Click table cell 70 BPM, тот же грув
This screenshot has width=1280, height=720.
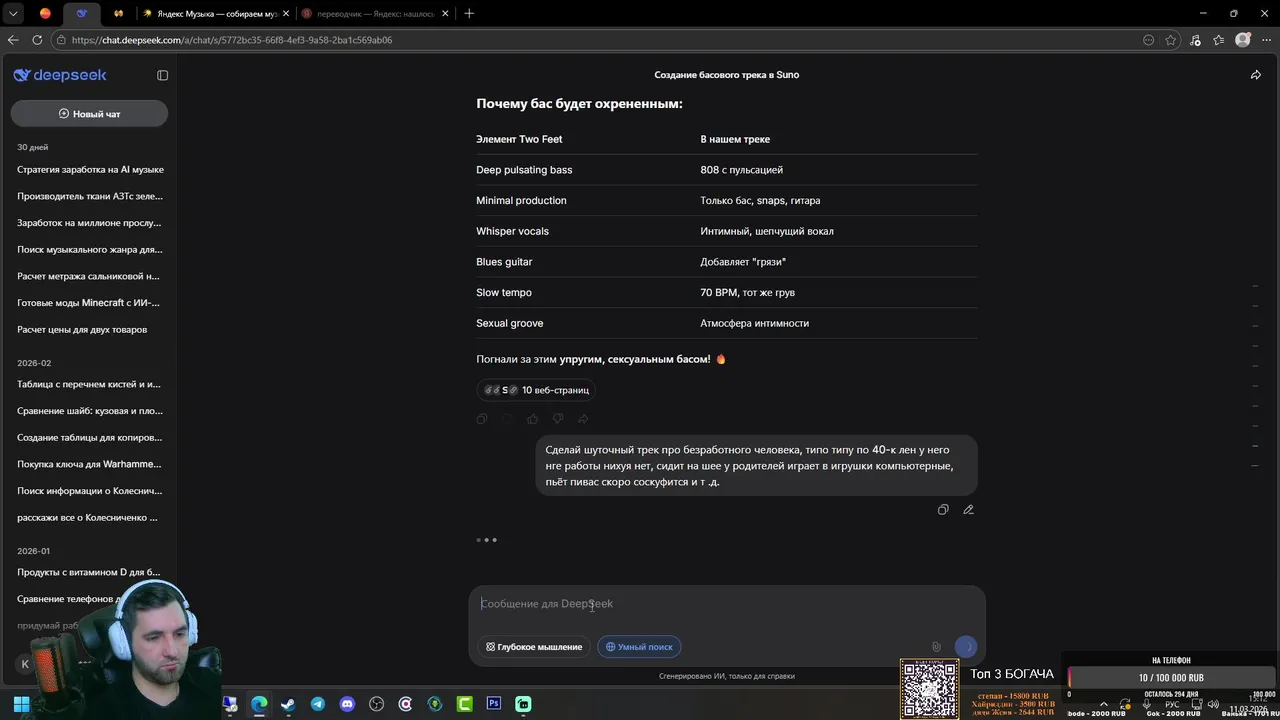click(x=748, y=293)
